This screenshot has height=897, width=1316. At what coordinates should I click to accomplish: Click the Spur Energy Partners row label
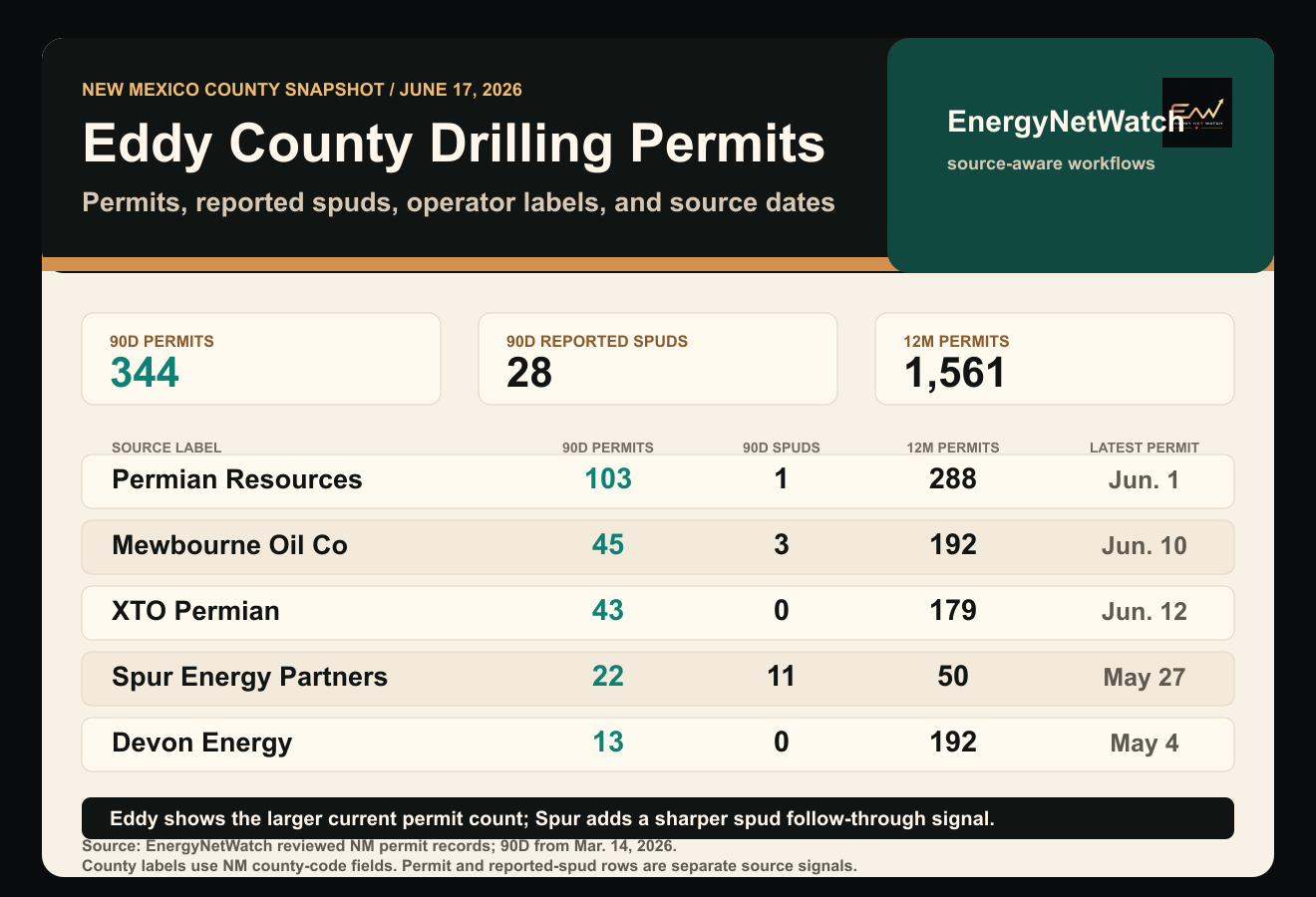[x=250, y=677]
